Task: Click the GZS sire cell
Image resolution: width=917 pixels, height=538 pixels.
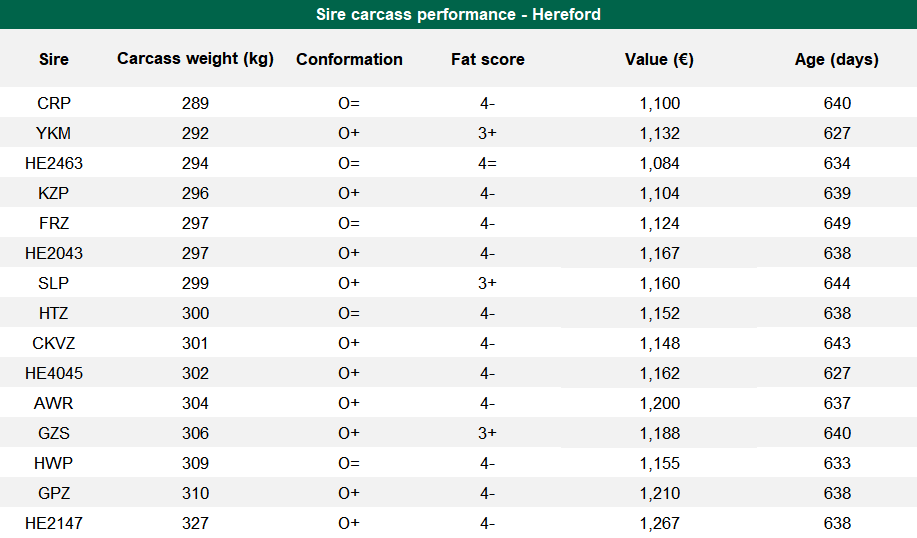Action: (54, 433)
